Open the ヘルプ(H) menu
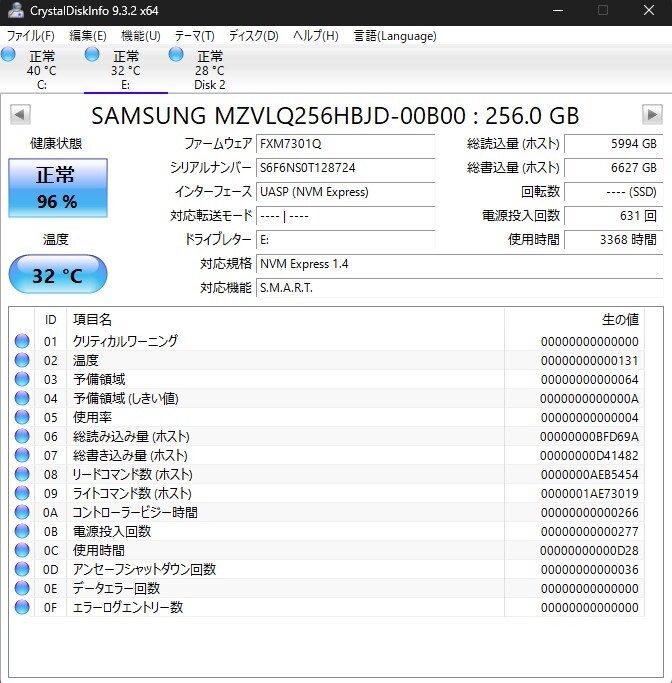 (316, 35)
